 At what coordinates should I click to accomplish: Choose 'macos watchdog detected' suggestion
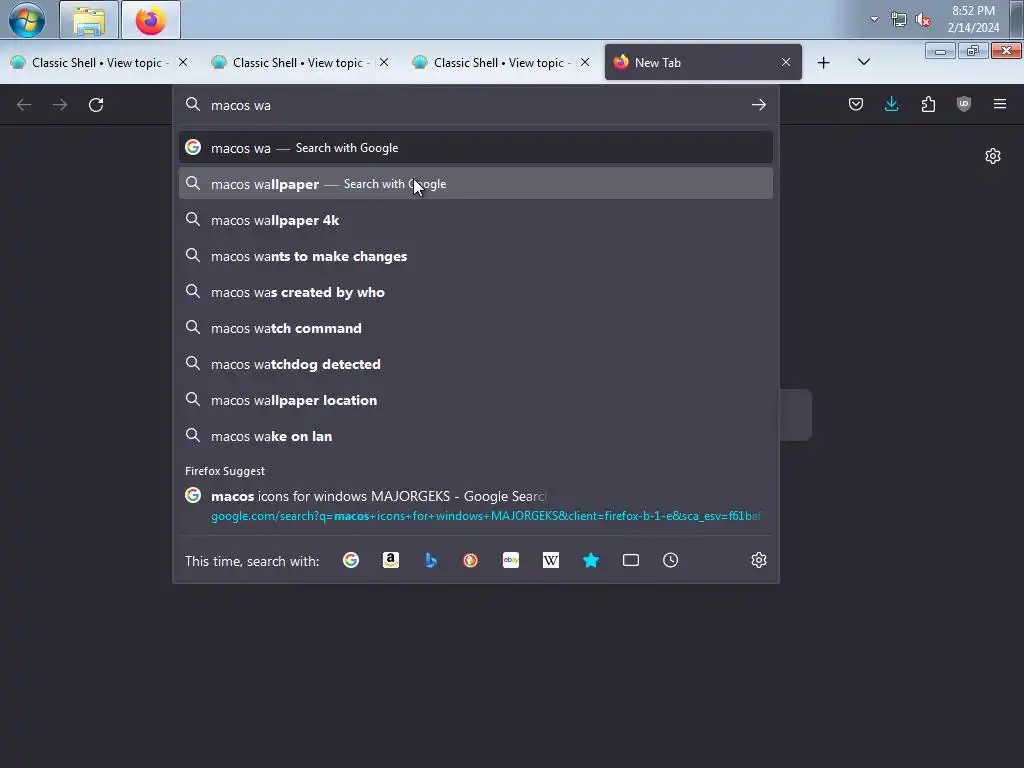tap(475, 364)
